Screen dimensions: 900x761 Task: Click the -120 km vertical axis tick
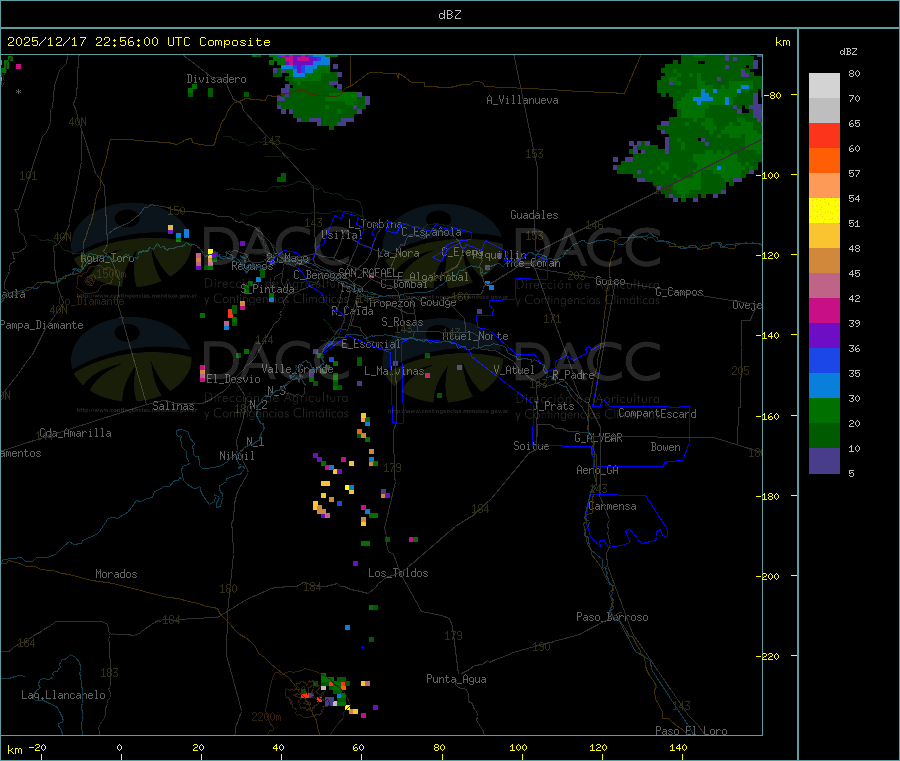click(770, 255)
